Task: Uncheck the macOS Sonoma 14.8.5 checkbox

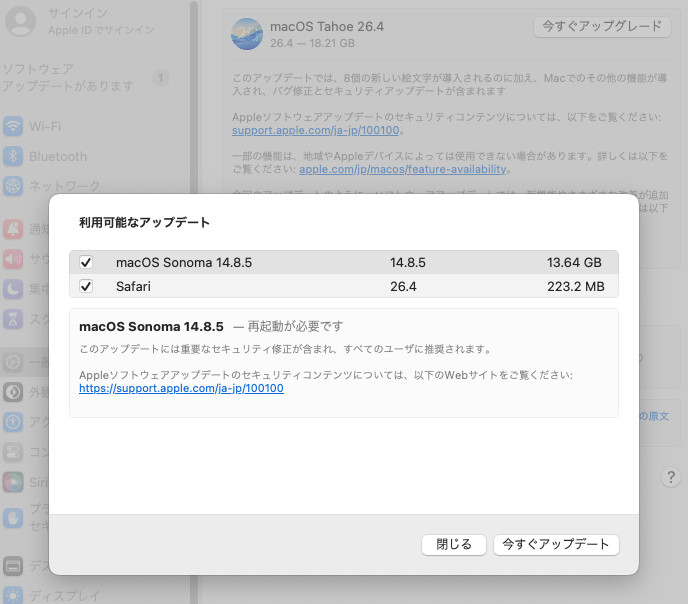Action: 86,262
